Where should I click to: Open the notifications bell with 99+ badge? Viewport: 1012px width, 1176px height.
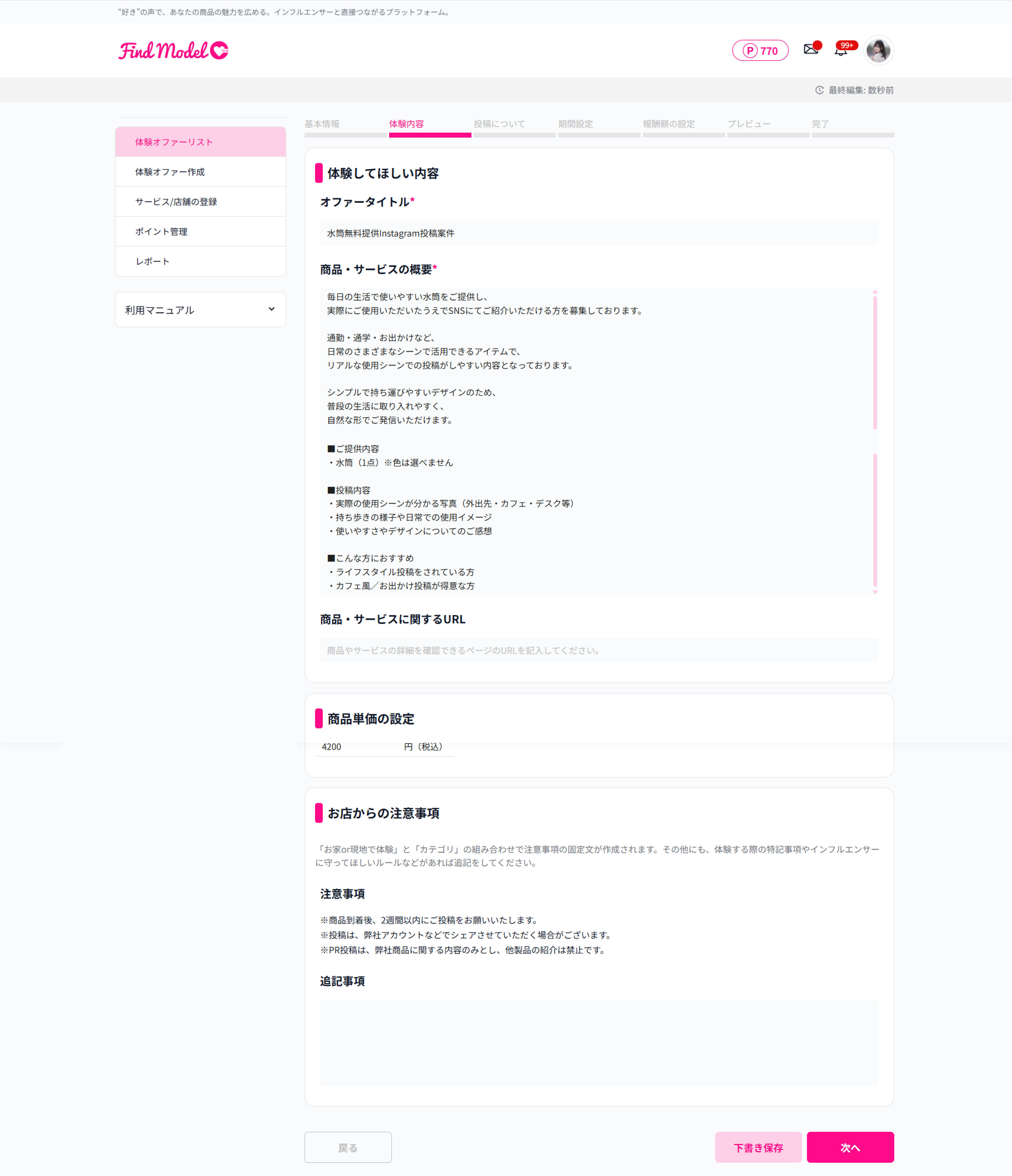point(841,50)
